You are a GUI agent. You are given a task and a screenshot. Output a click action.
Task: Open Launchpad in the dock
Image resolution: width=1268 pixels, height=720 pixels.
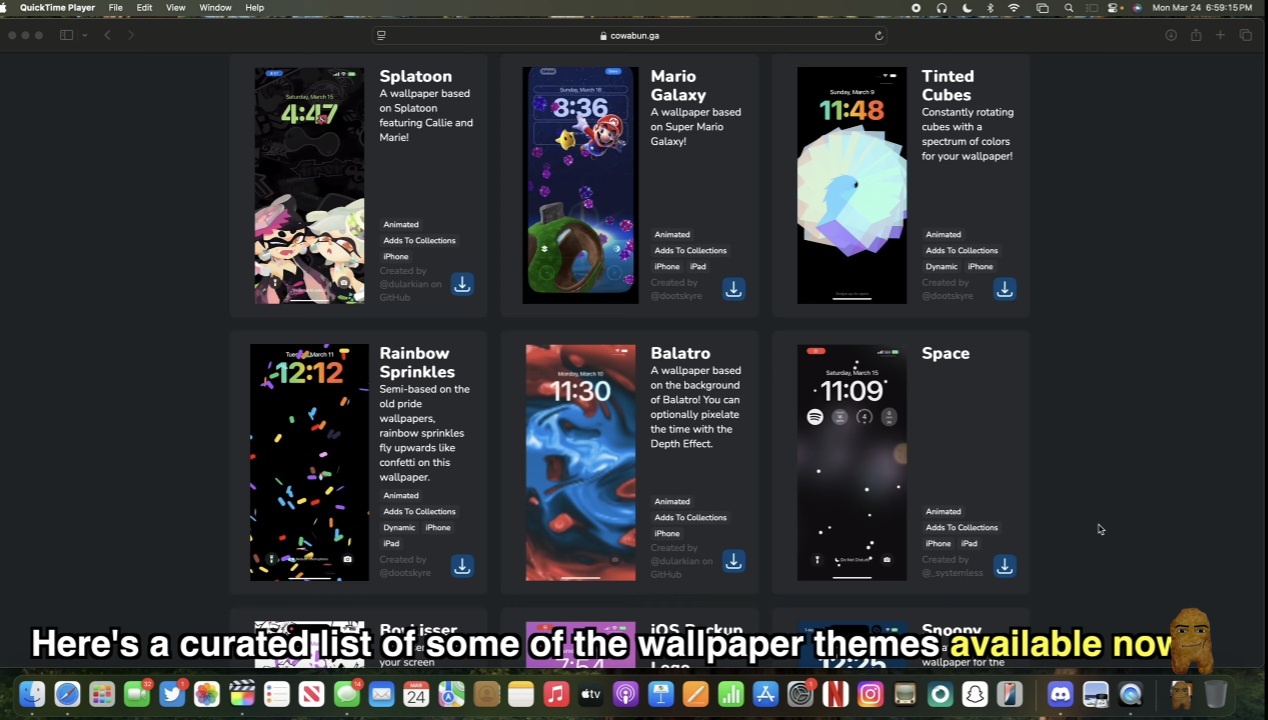(x=102, y=694)
